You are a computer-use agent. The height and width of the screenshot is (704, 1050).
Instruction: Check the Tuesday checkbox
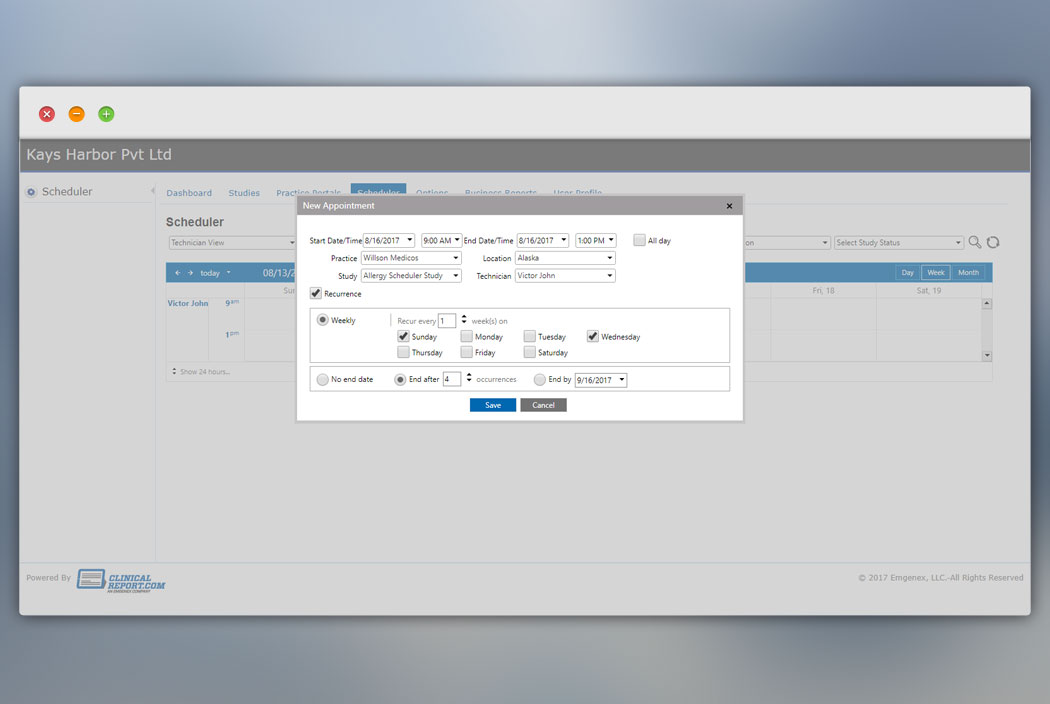click(530, 336)
